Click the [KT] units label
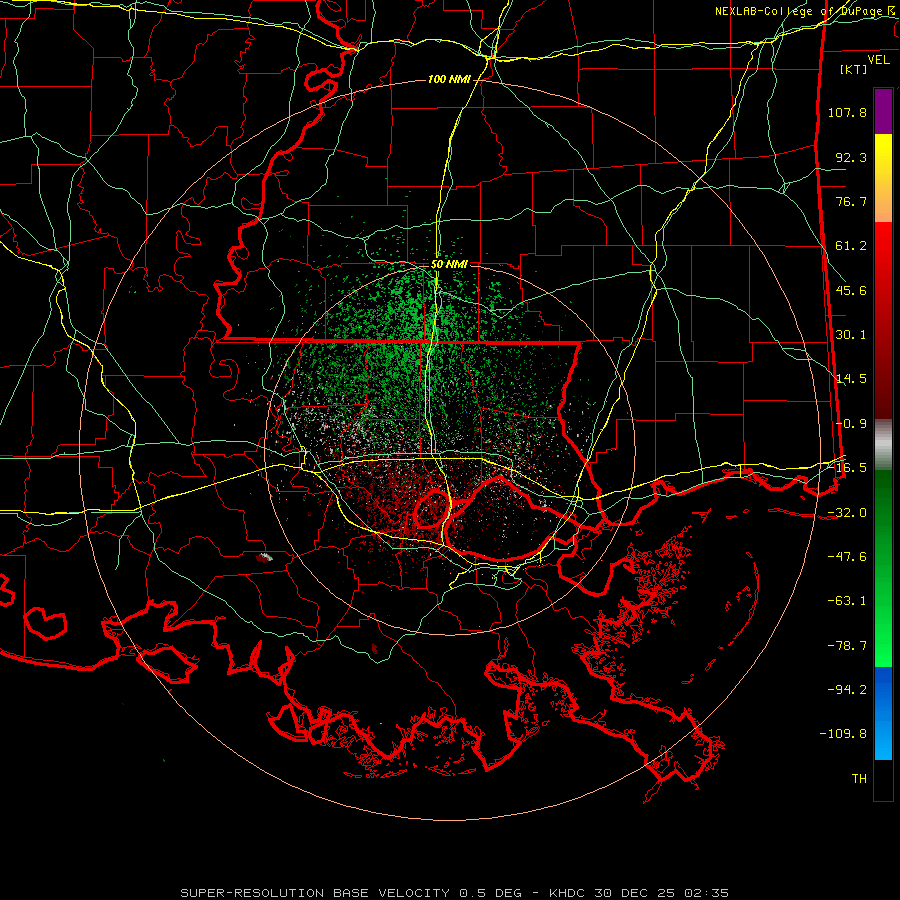Screen dimensions: 900x900 [x=854, y=69]
